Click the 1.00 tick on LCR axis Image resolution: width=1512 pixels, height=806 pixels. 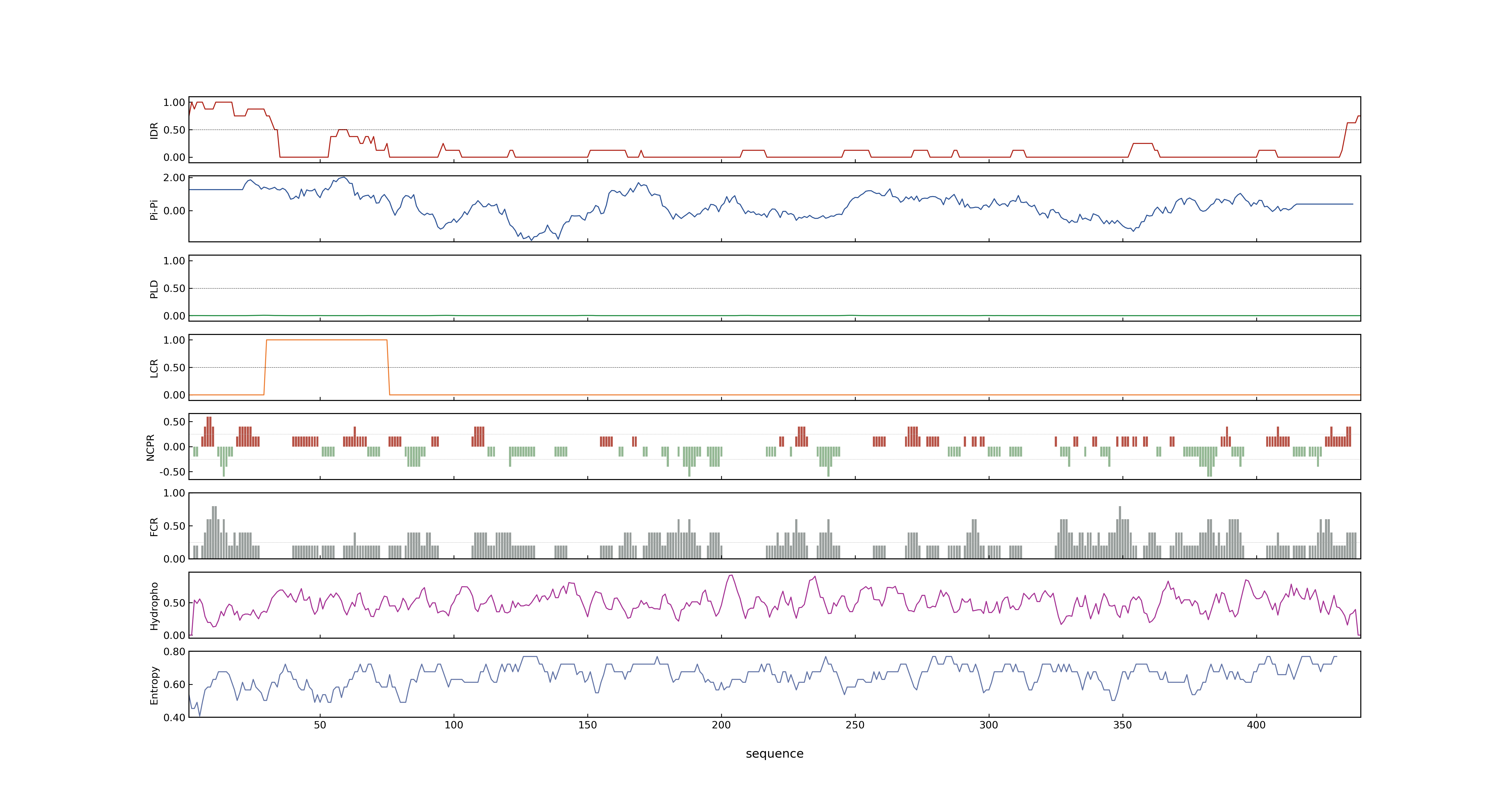(x=174, y=340)
